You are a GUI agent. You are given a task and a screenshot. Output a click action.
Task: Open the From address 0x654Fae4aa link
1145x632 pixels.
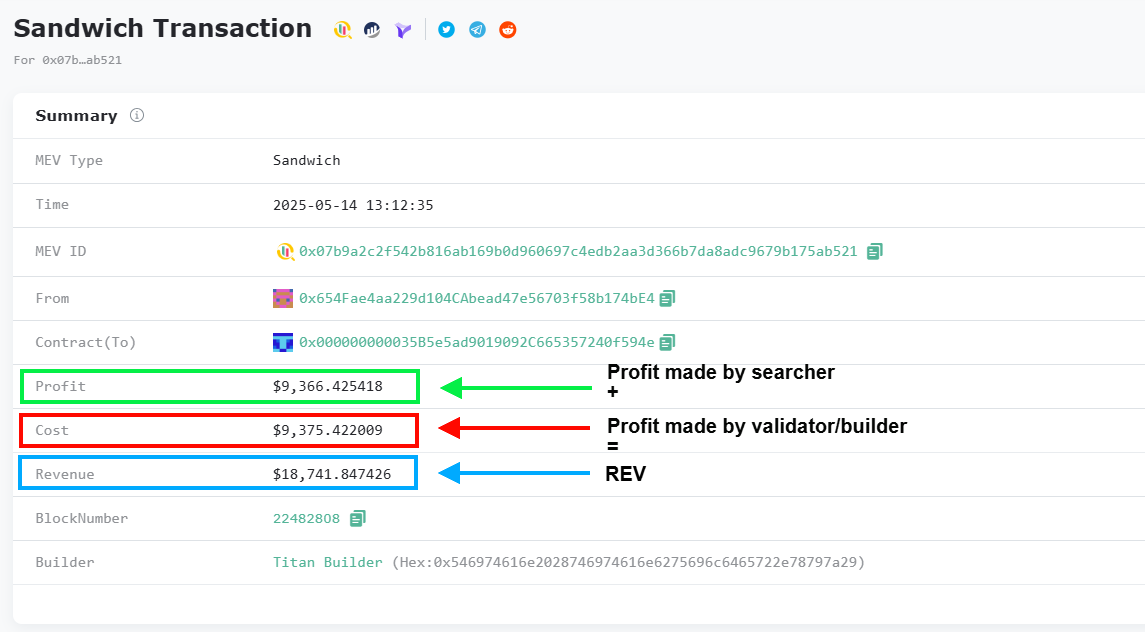click(476, 298)
